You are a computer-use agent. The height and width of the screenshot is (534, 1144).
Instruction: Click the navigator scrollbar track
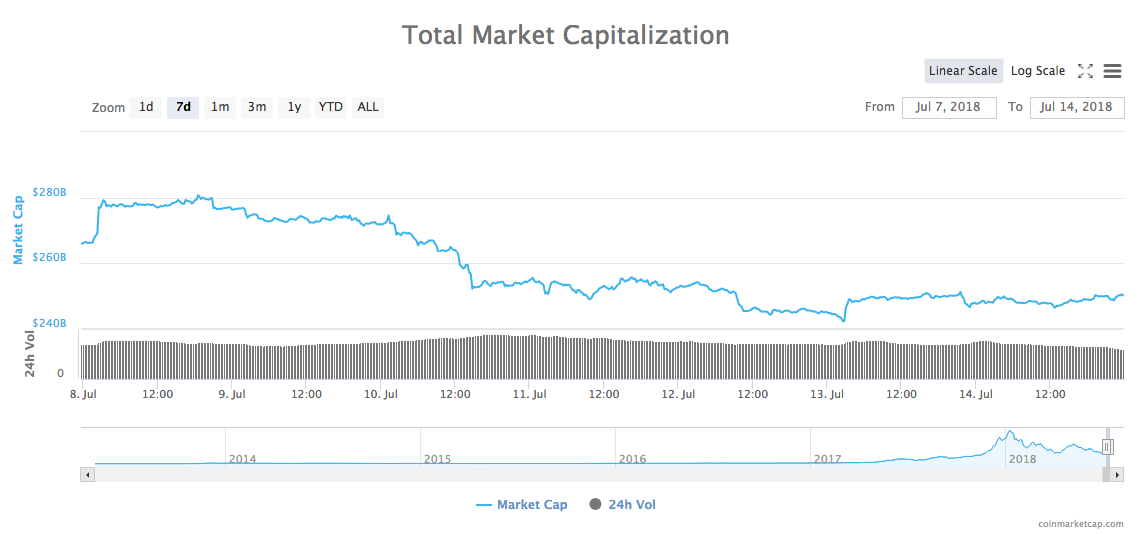click(600, 475)
